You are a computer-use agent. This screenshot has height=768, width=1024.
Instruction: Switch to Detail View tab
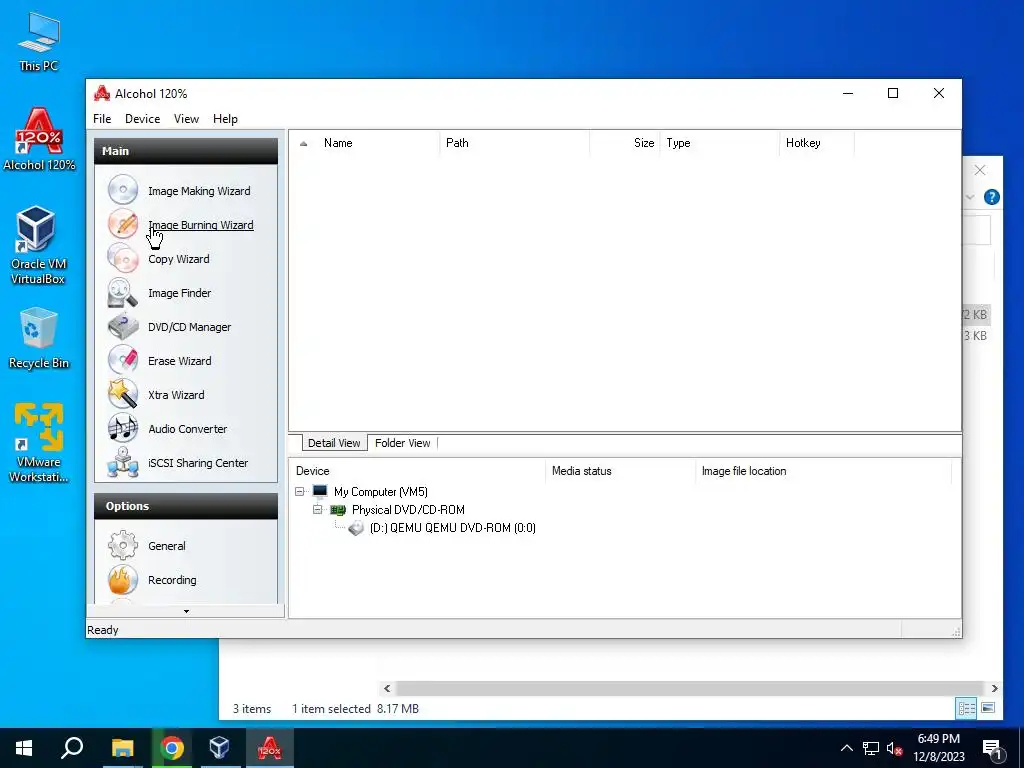(x=334, y=443)
